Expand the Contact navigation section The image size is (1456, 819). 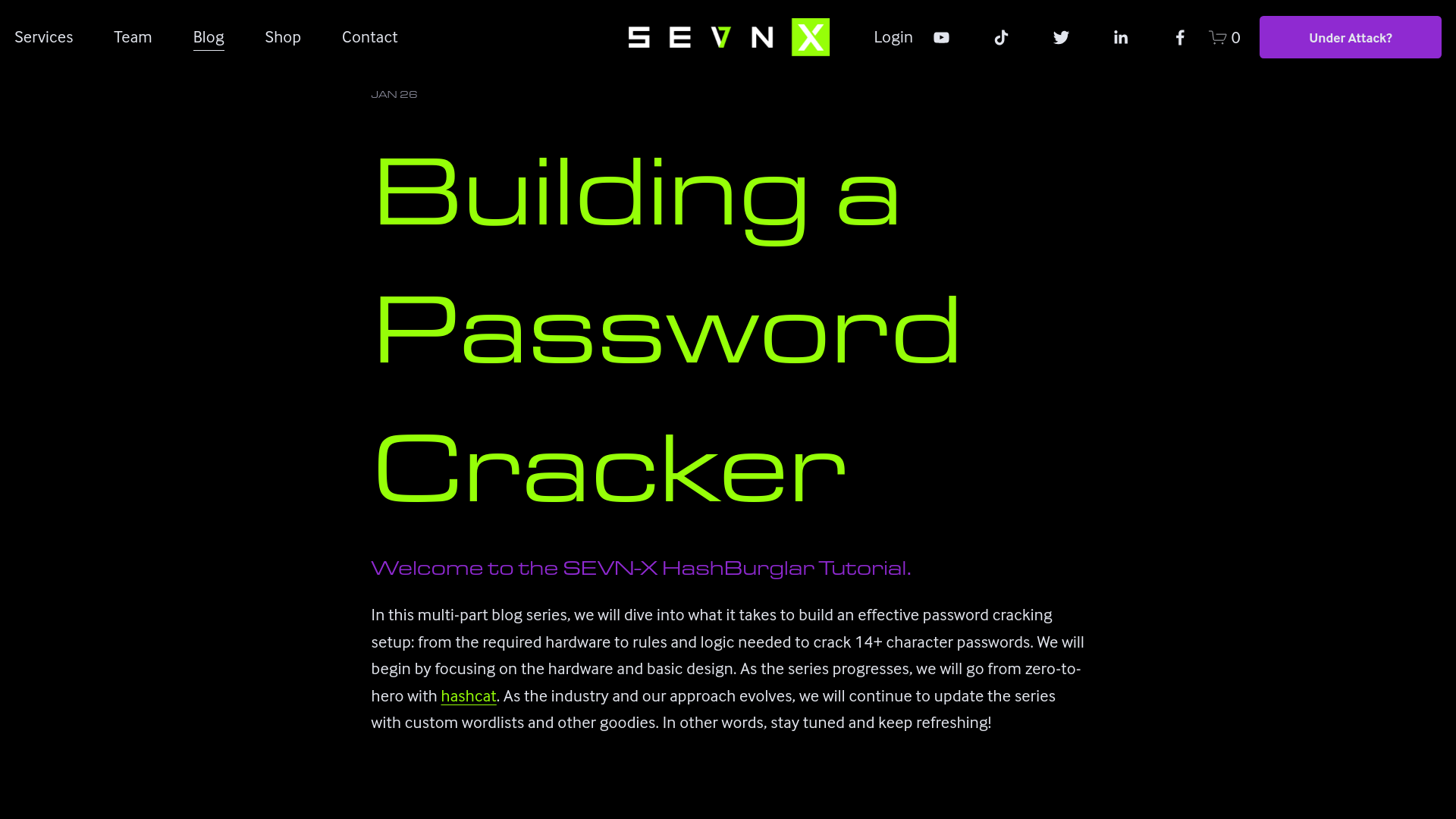pos(369,37)
